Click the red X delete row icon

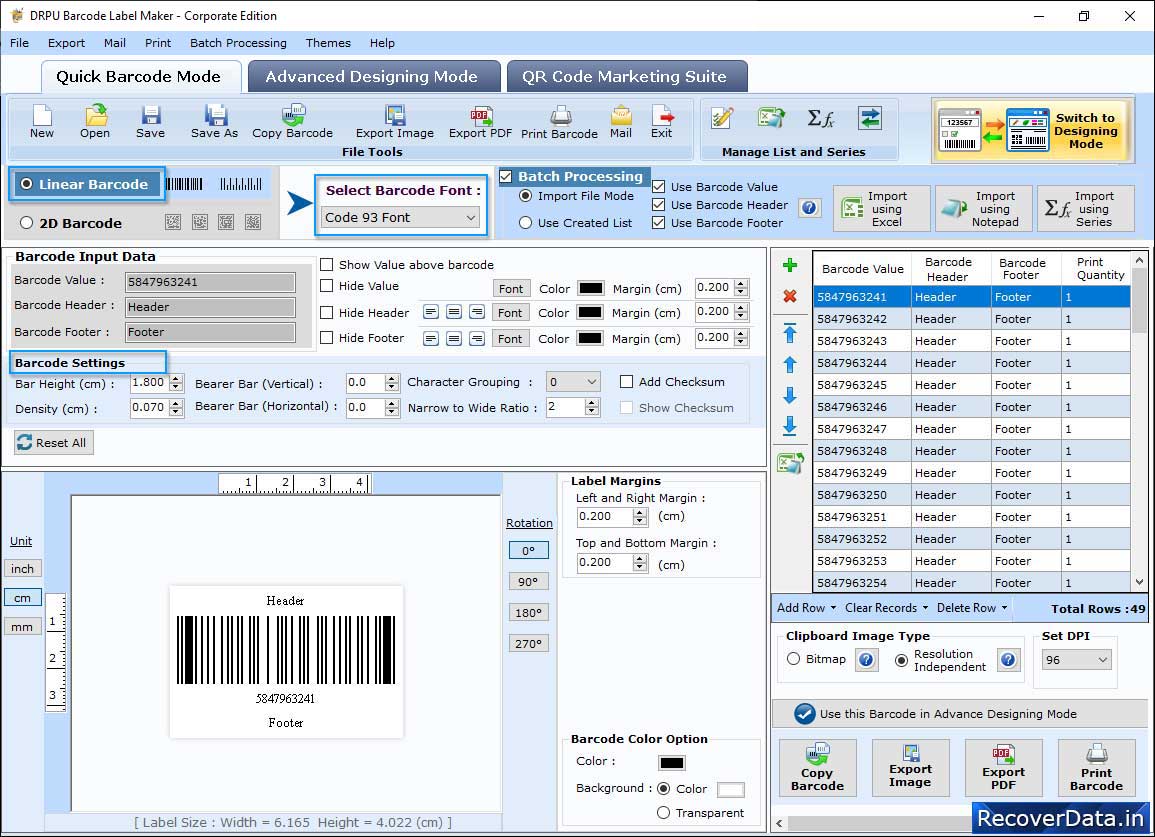[790, 296]
